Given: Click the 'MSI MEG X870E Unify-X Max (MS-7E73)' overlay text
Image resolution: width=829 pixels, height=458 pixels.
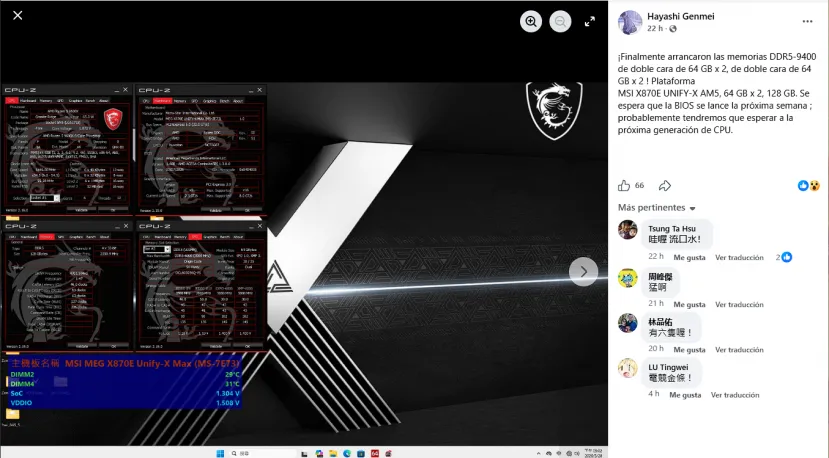Looking at the screenshot, I should pyautogui.click(x=152, y=364).
